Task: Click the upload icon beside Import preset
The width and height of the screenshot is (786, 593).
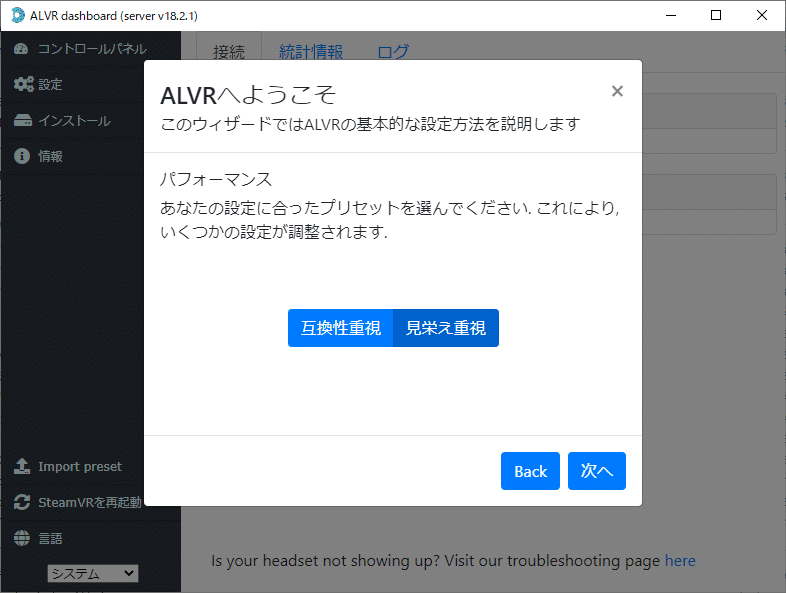Action: [22, 466]
